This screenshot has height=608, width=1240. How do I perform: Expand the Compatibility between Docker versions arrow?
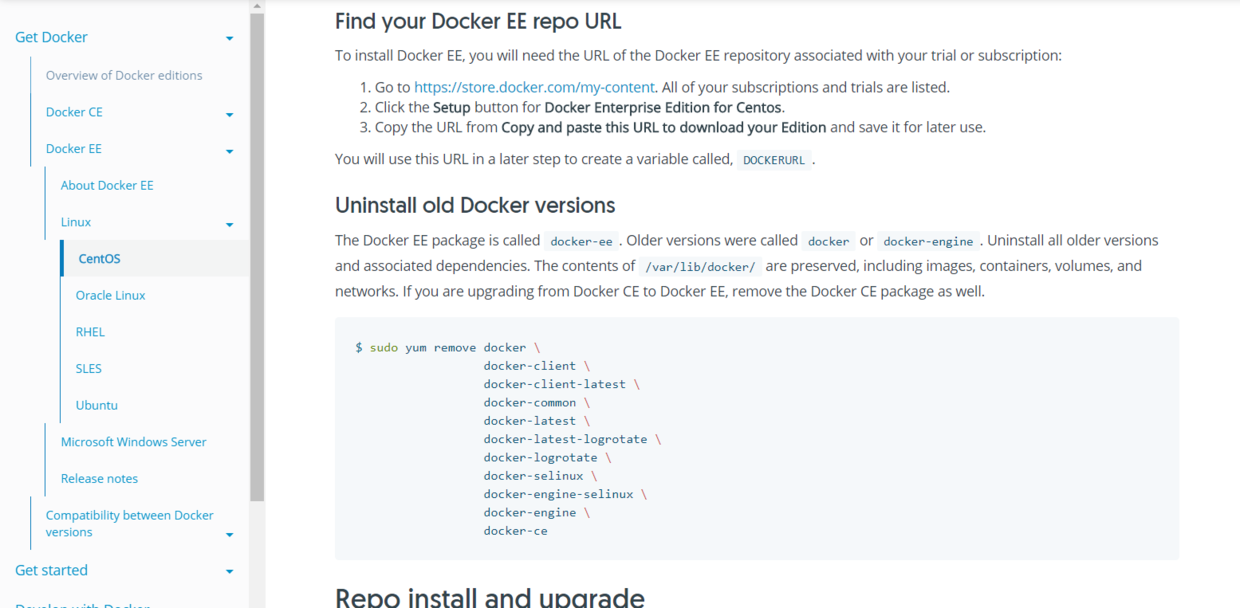[229, 535]
